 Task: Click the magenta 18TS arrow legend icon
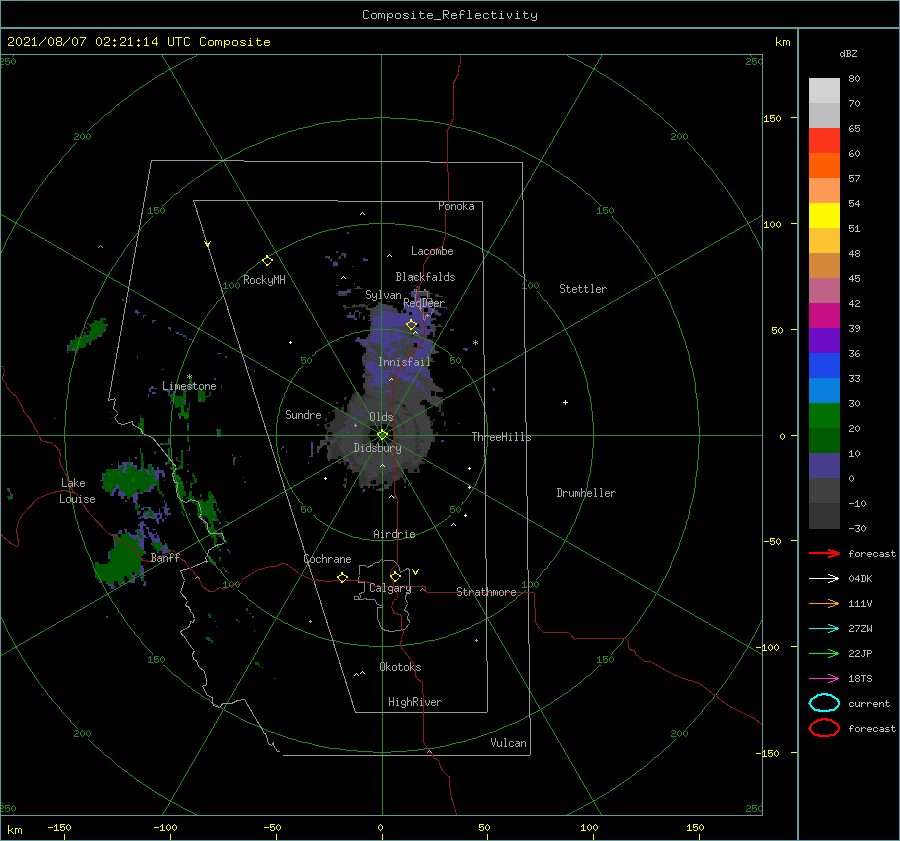[x=824, y=679]
